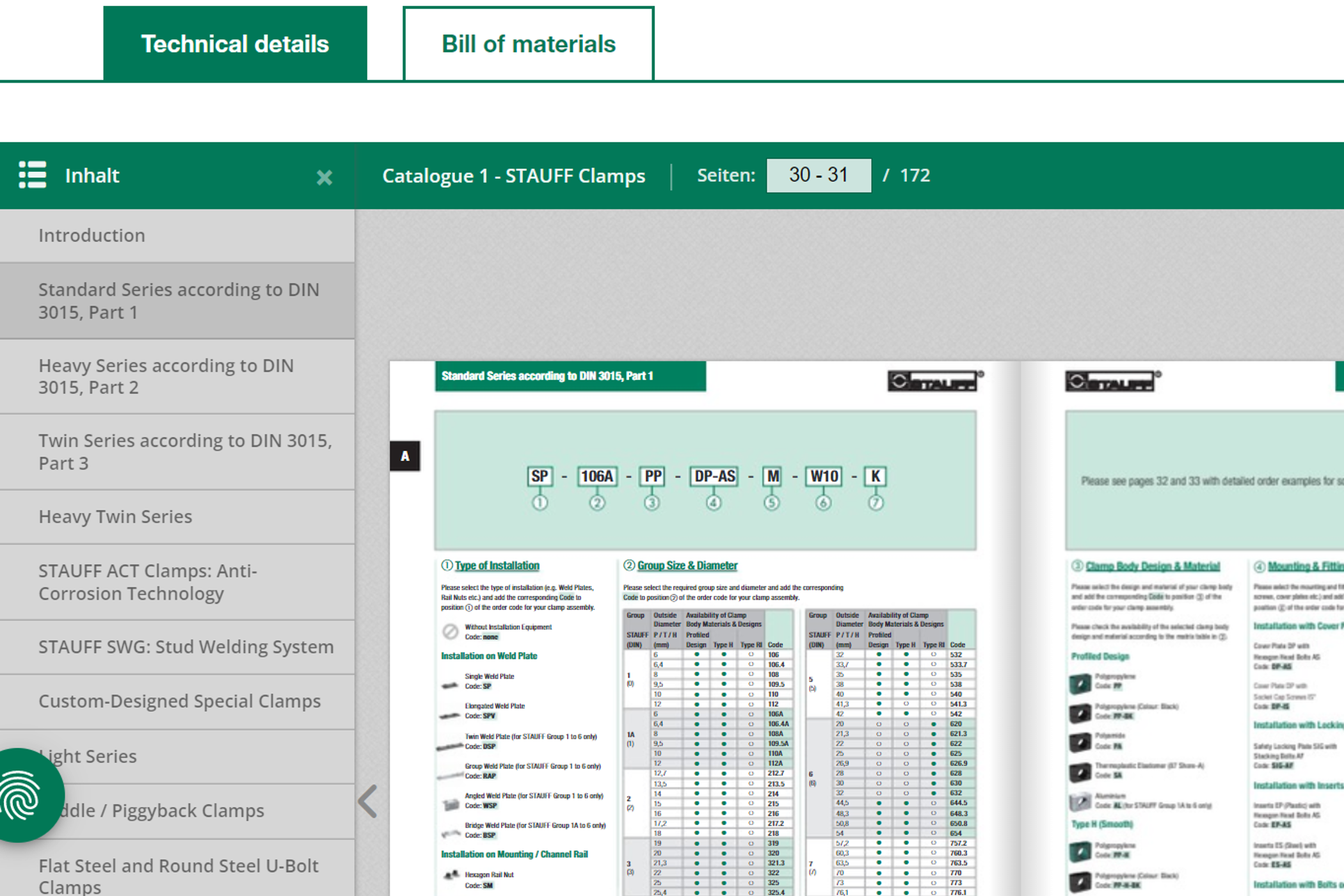
Task: Select the black 'A' section marker on page edge
Action: pyautogui.click(x=405, y=456)
